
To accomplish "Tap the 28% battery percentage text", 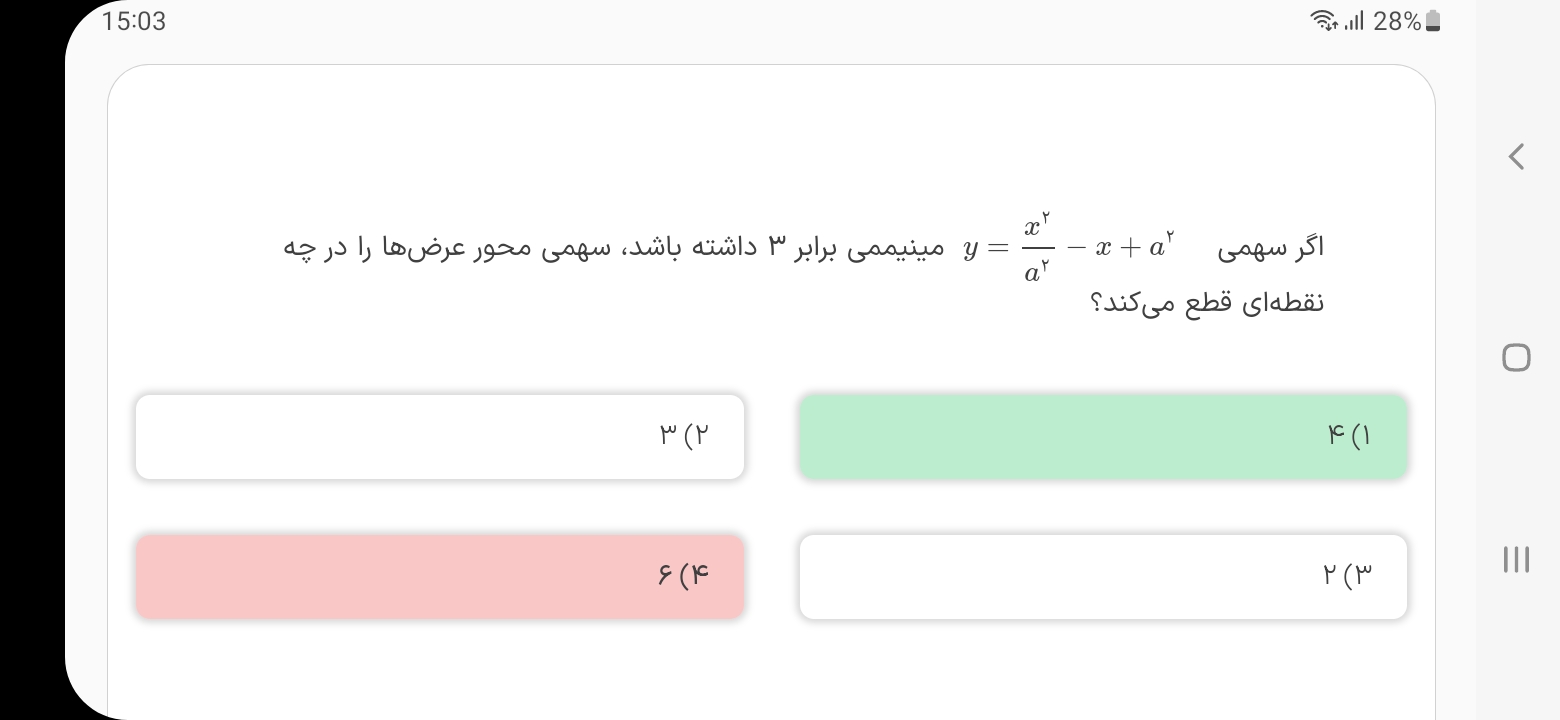I will (1397, 21).
